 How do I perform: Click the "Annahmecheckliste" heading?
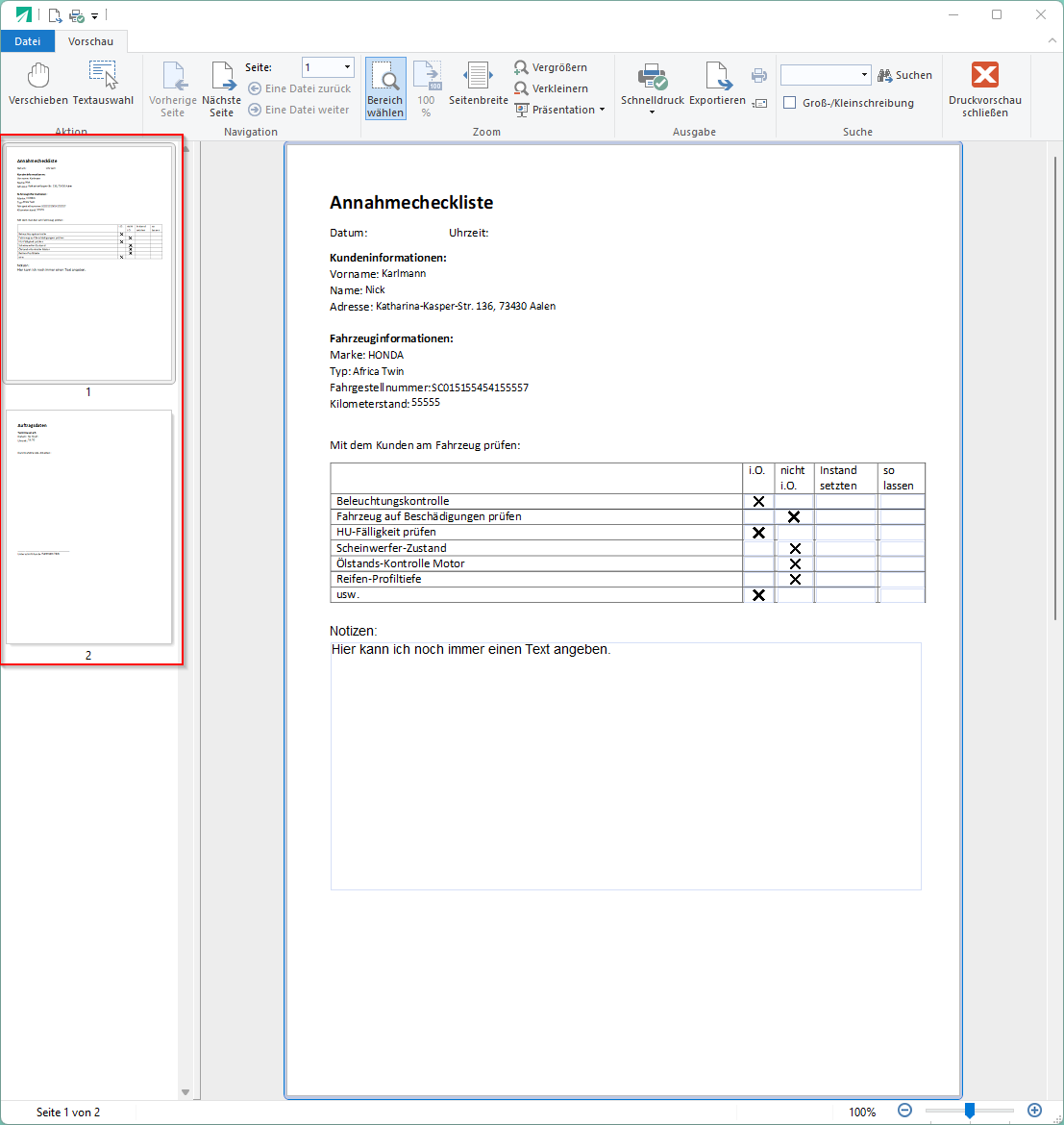(x=411, y=203)
